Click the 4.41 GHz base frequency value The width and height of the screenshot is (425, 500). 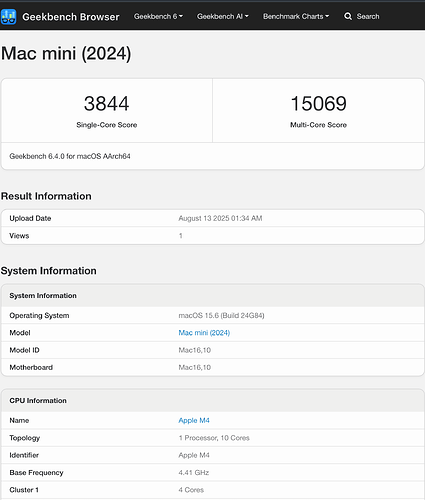[x=194, y=473]
